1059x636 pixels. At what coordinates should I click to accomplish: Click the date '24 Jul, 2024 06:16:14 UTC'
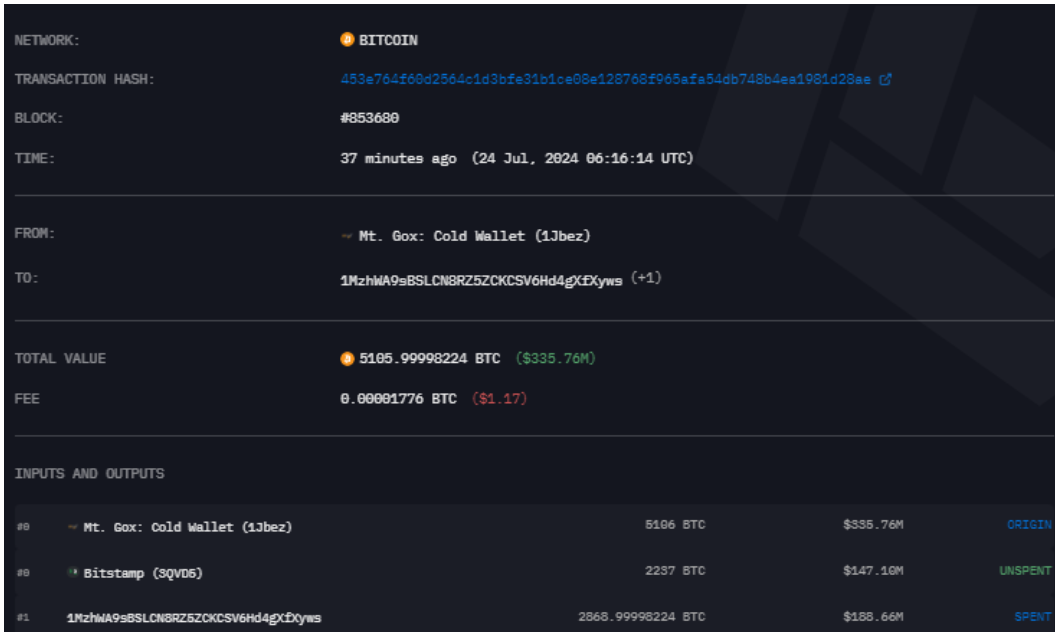(x=582, y=159)
